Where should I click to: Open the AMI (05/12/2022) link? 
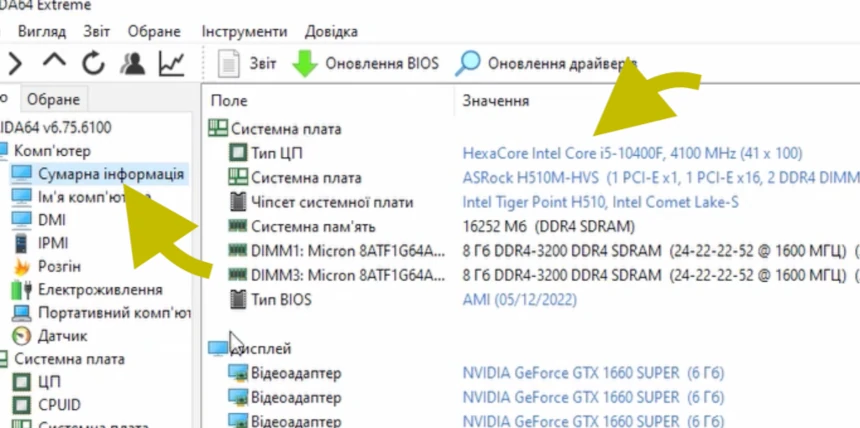519,300
